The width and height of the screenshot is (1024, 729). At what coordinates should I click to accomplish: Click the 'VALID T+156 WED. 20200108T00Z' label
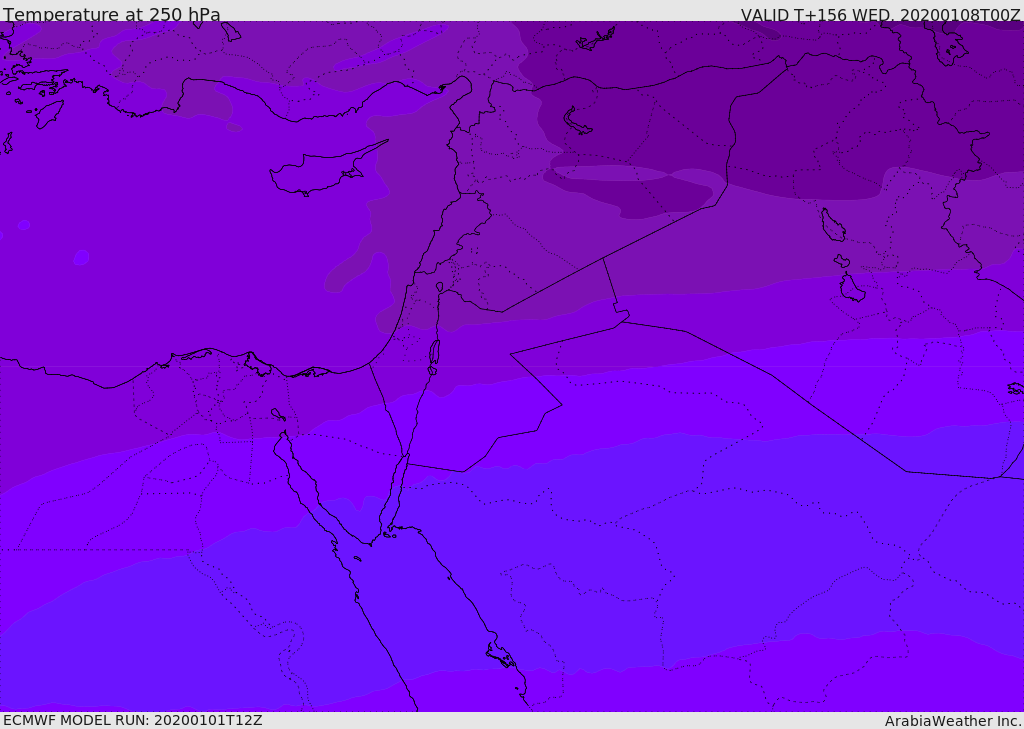tap(880, 15)
